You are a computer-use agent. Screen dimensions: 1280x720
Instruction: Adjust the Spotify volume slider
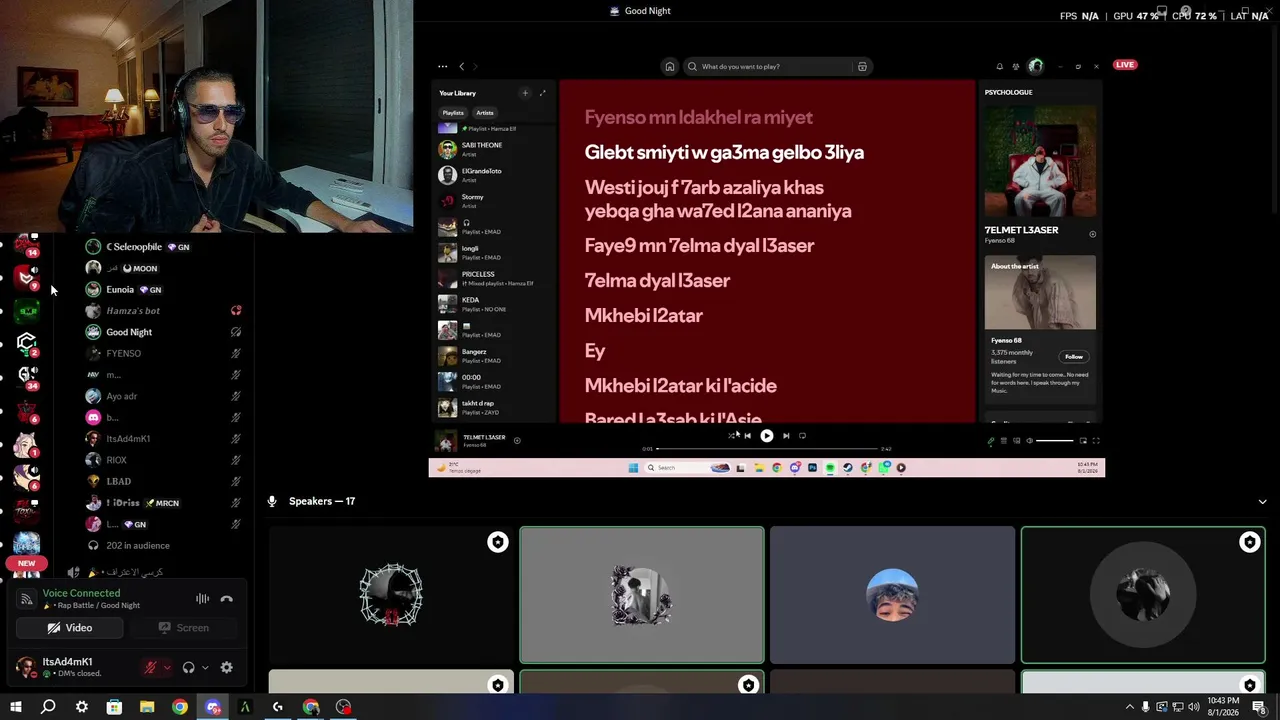[1055, 441]
